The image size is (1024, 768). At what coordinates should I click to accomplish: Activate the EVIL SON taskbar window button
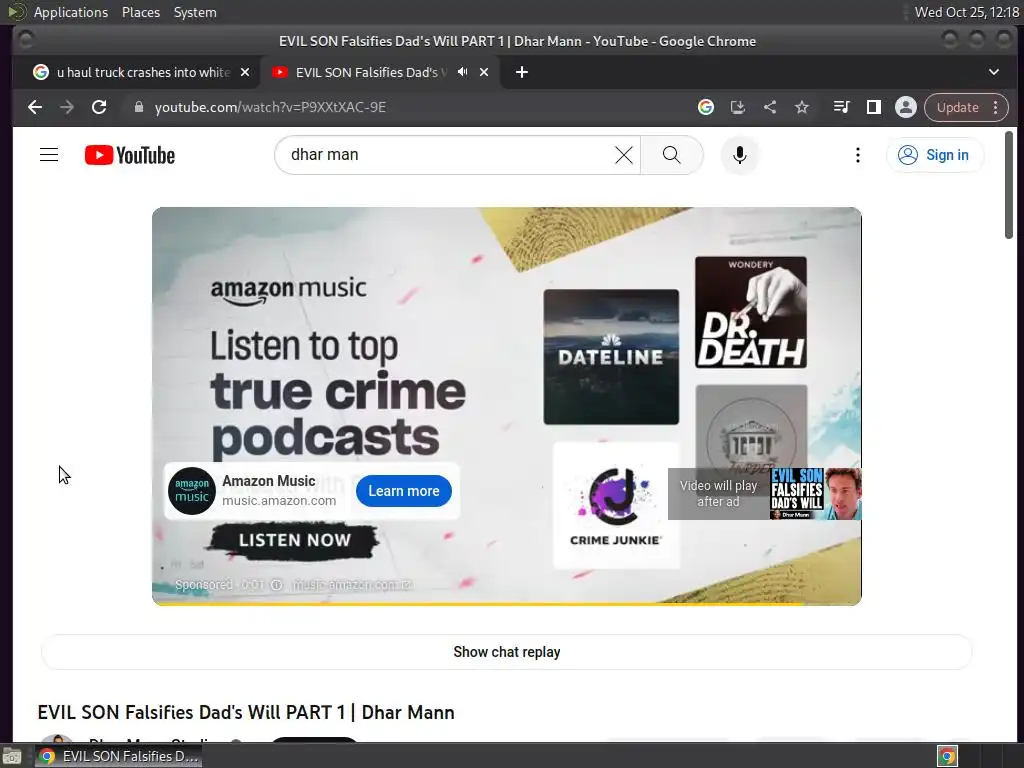pyautogui.click(x=119, y=756)
